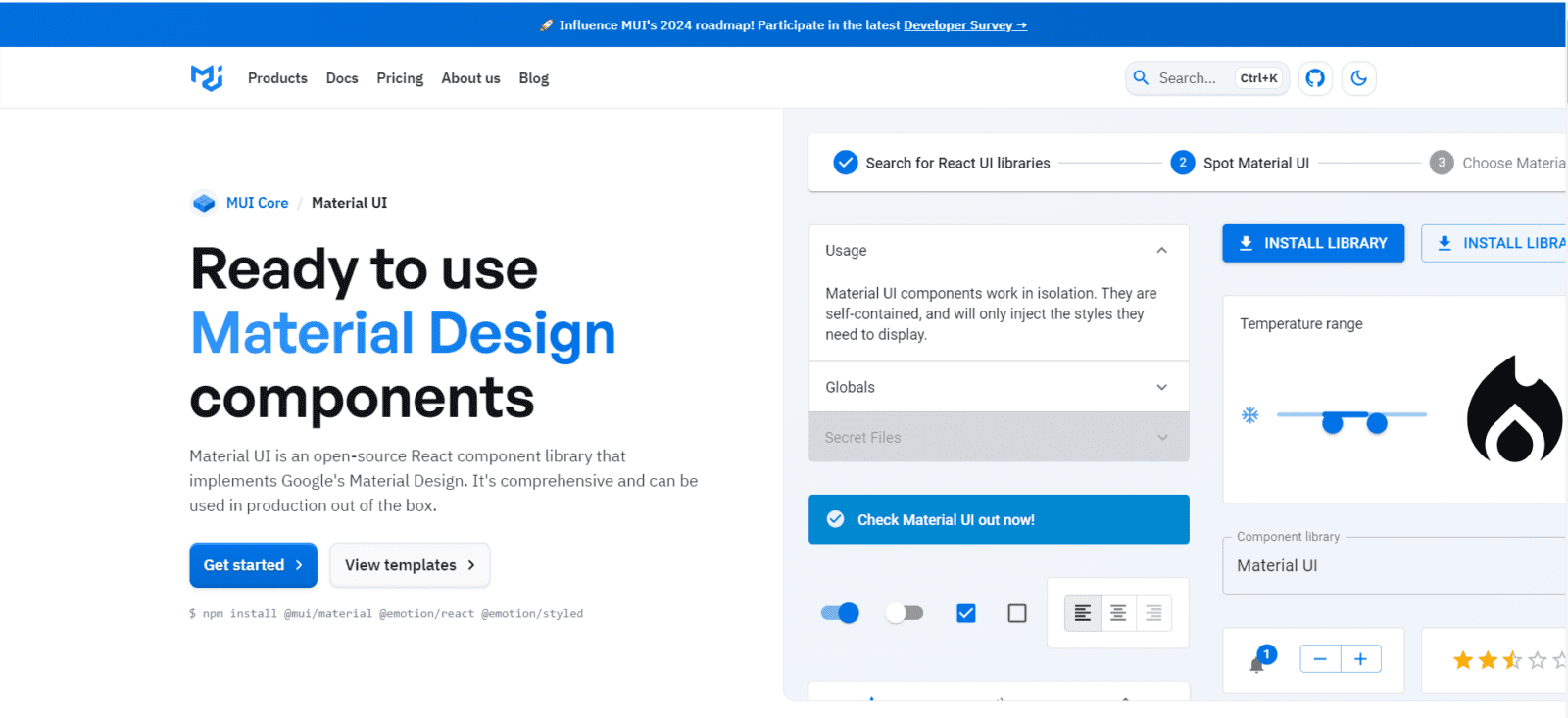Click the View templates button
Image resolution: width=1568 pixels, height=718 pixels.
[x=410, y=565]
